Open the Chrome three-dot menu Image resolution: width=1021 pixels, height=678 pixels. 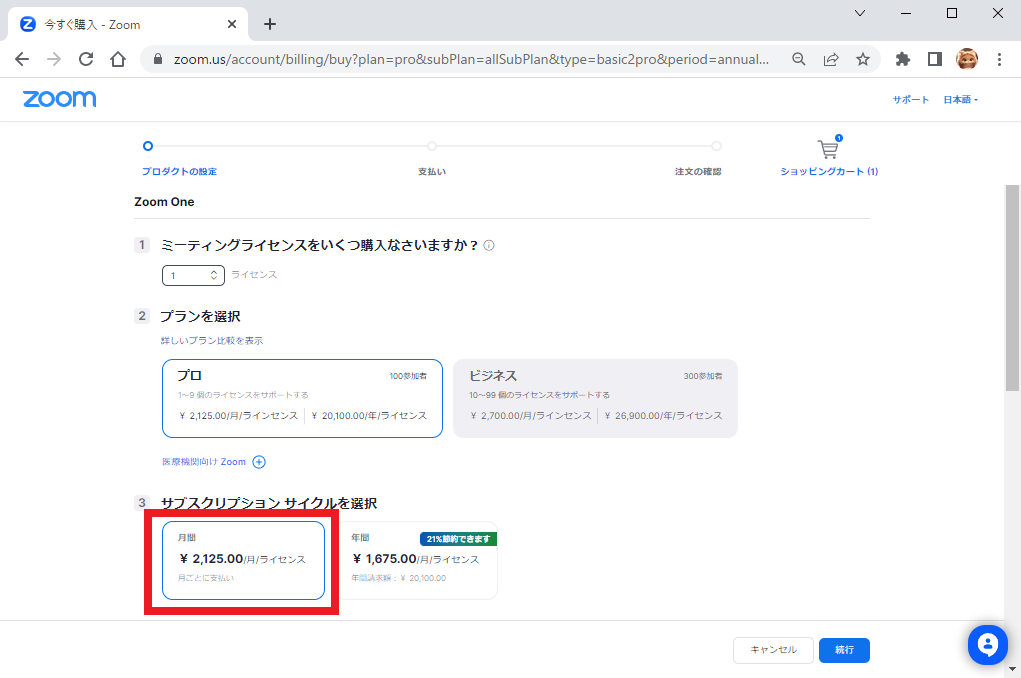point(999,59)
